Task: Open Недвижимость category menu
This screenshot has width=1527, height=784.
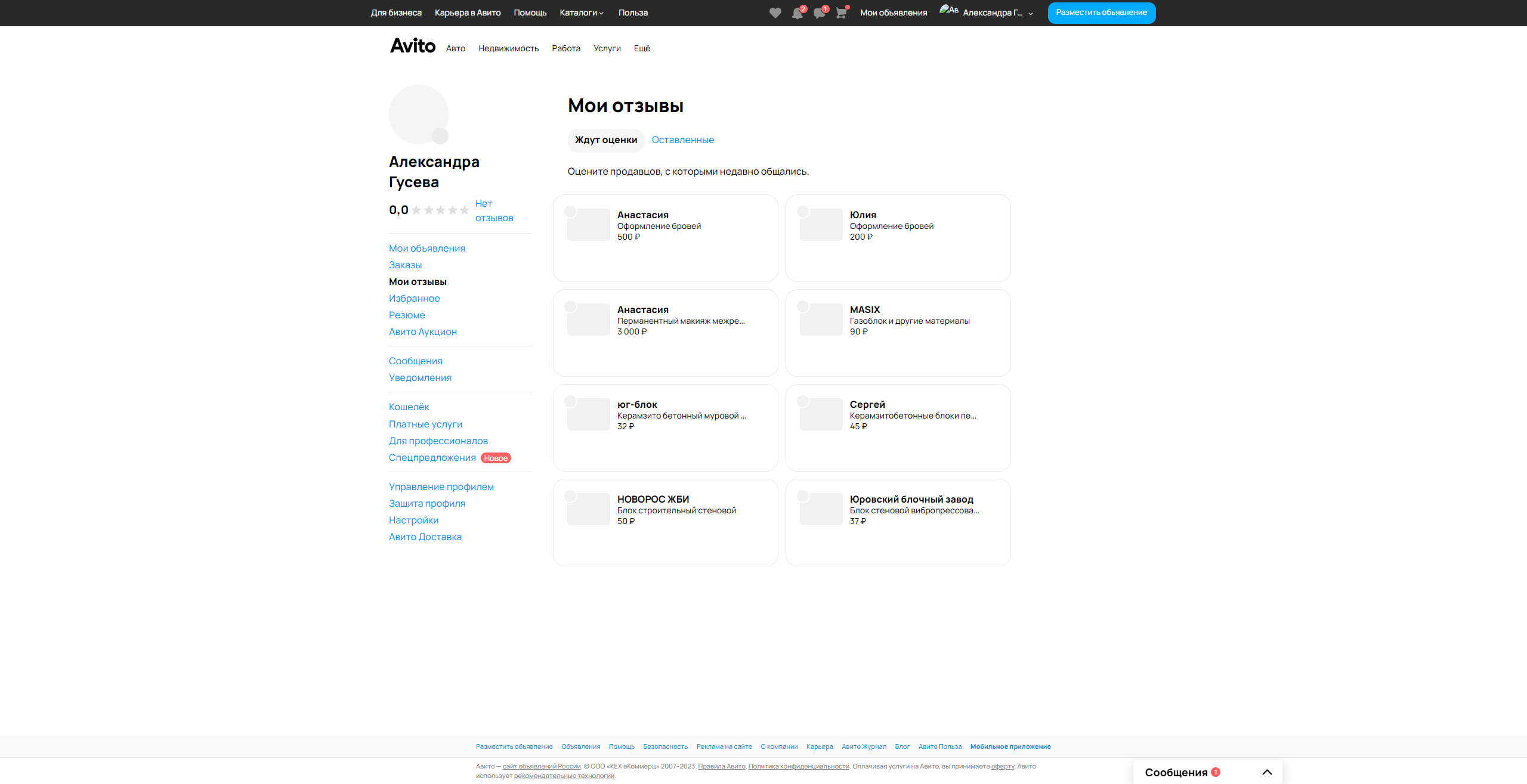Action: pyautogui.click(x=508, y=49)
